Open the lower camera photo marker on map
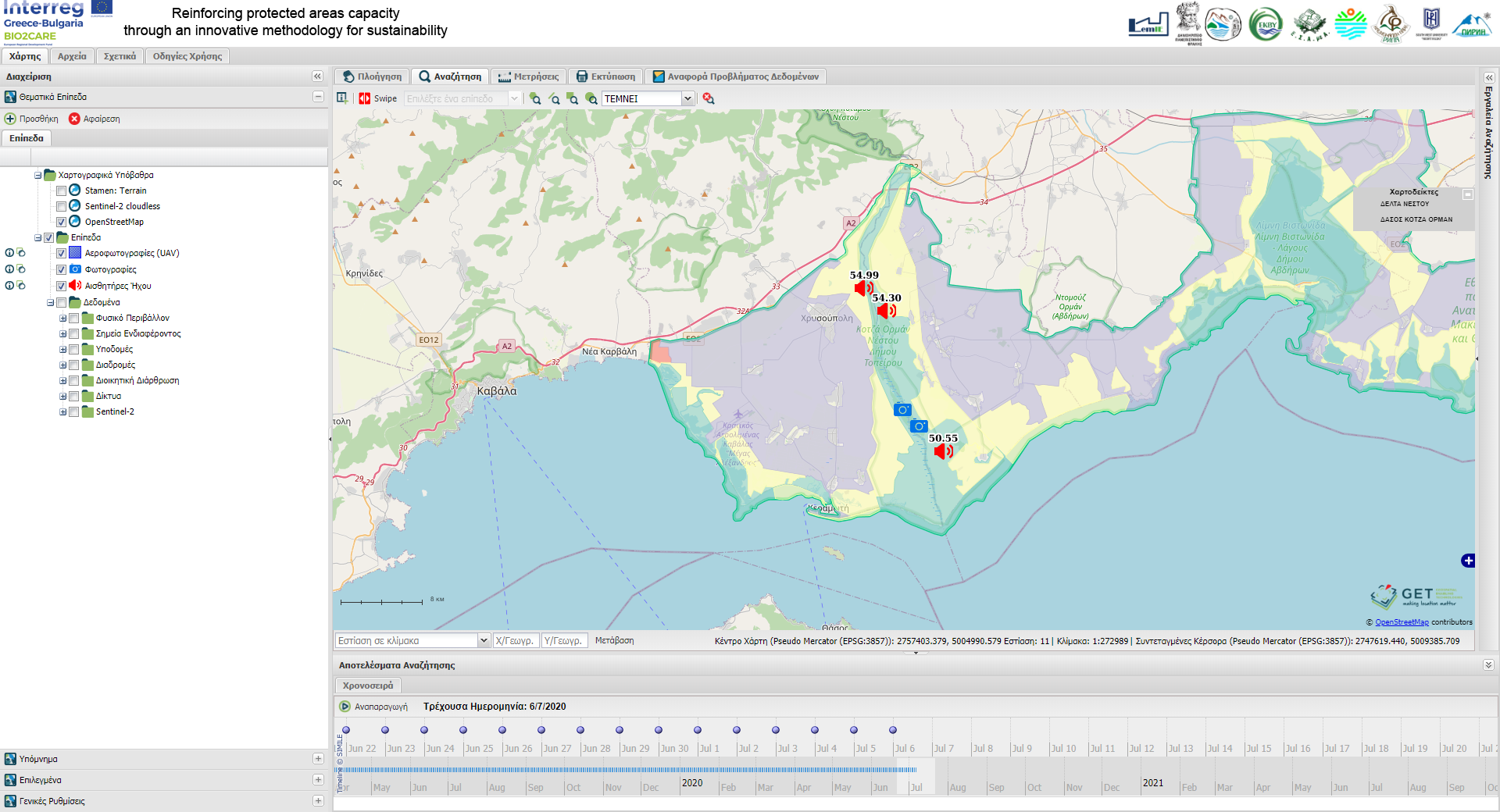The height and width of the screenshot is (812, 1500). tap(919, 426)
